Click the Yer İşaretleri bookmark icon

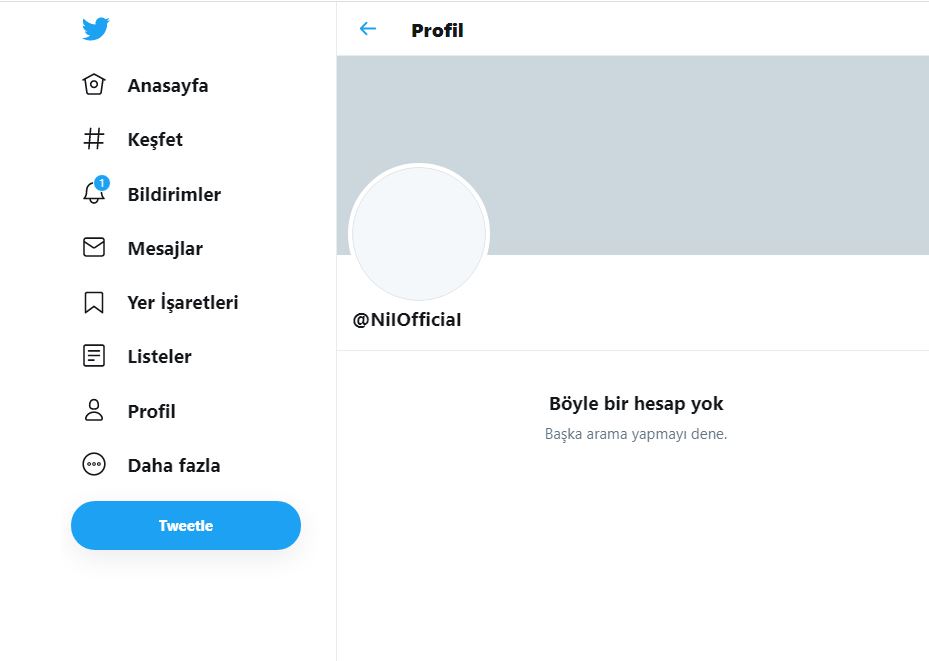point(94,302)
